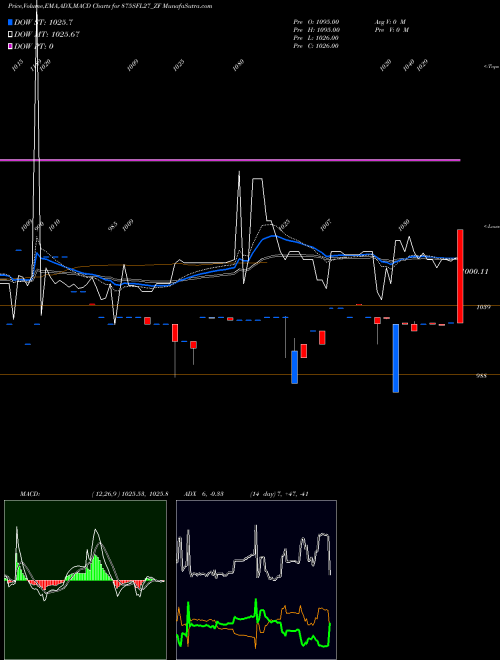Viewport: 500px width, 660px height.
Task: Click the 'Pre O: 1095.00' value
Action: (316, 22)
